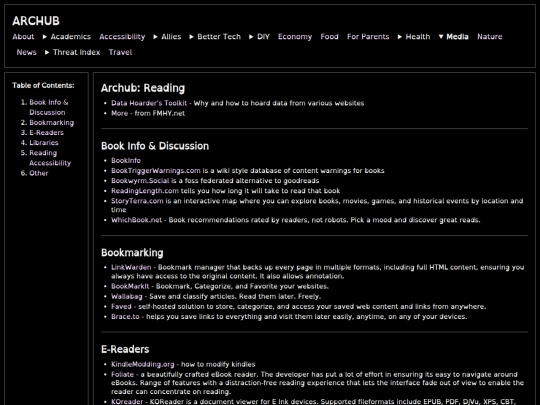Expand the DIY menu
This screenshot has height=405, width=540.
(259, 37)
